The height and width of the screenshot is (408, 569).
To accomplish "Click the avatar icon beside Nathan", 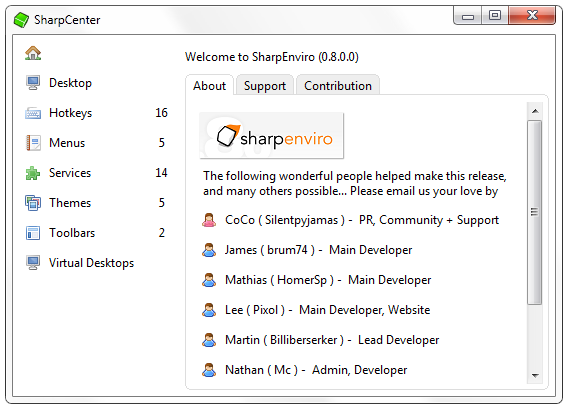I will [209, 370].
